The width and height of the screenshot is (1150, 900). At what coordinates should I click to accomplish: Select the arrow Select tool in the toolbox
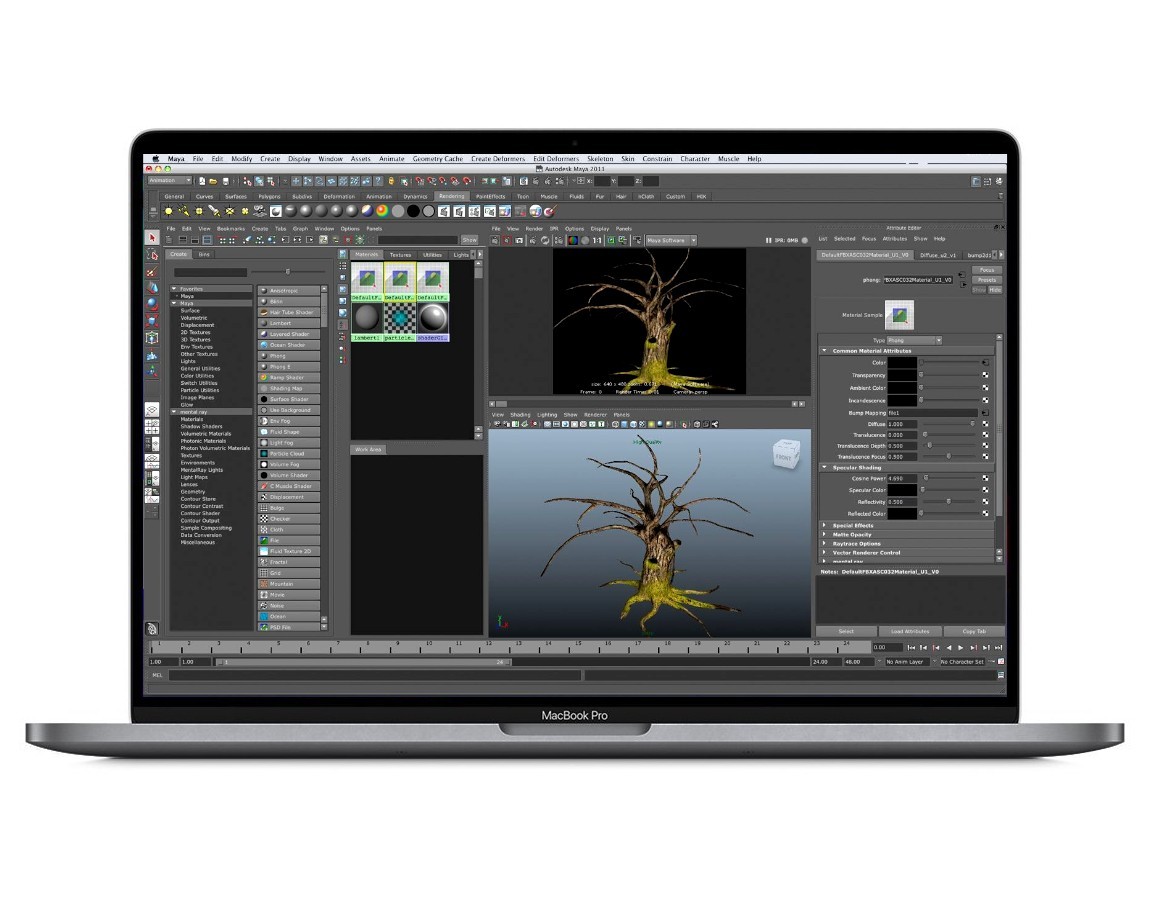[x=152, y=238]
